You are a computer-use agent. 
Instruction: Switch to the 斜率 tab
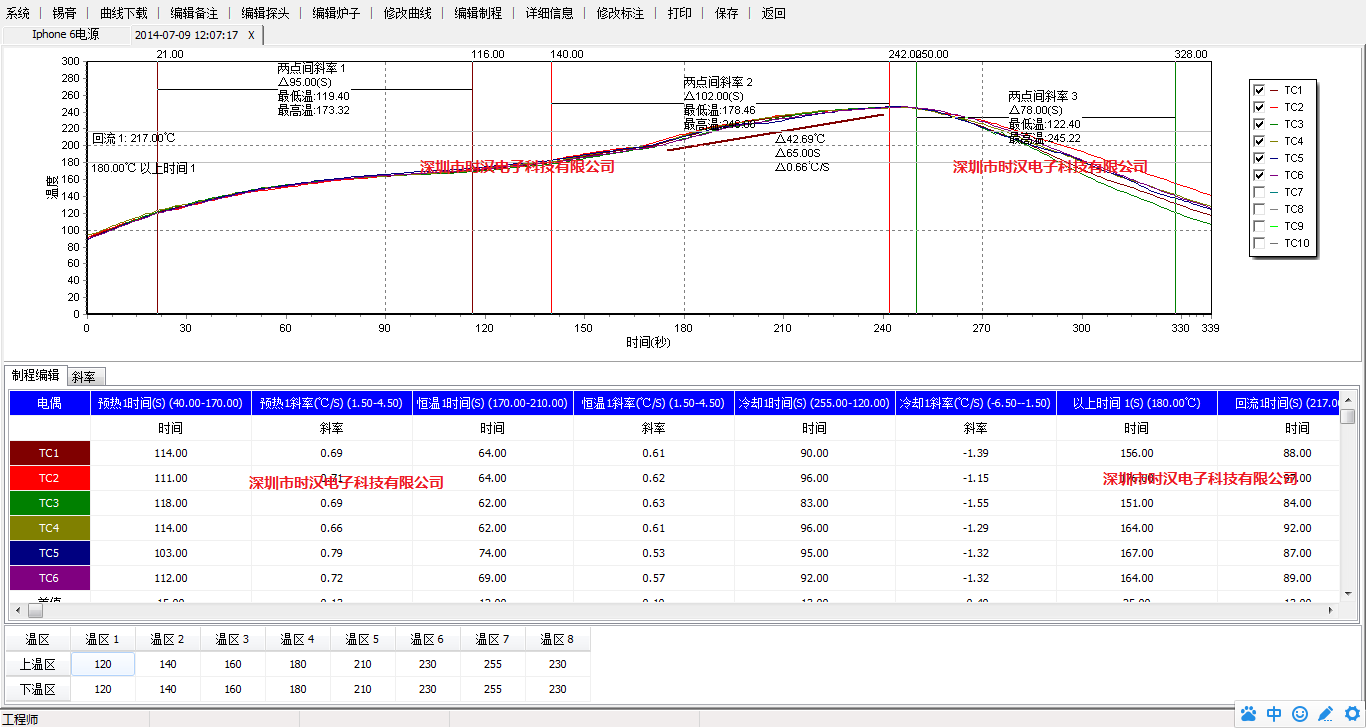84,377
